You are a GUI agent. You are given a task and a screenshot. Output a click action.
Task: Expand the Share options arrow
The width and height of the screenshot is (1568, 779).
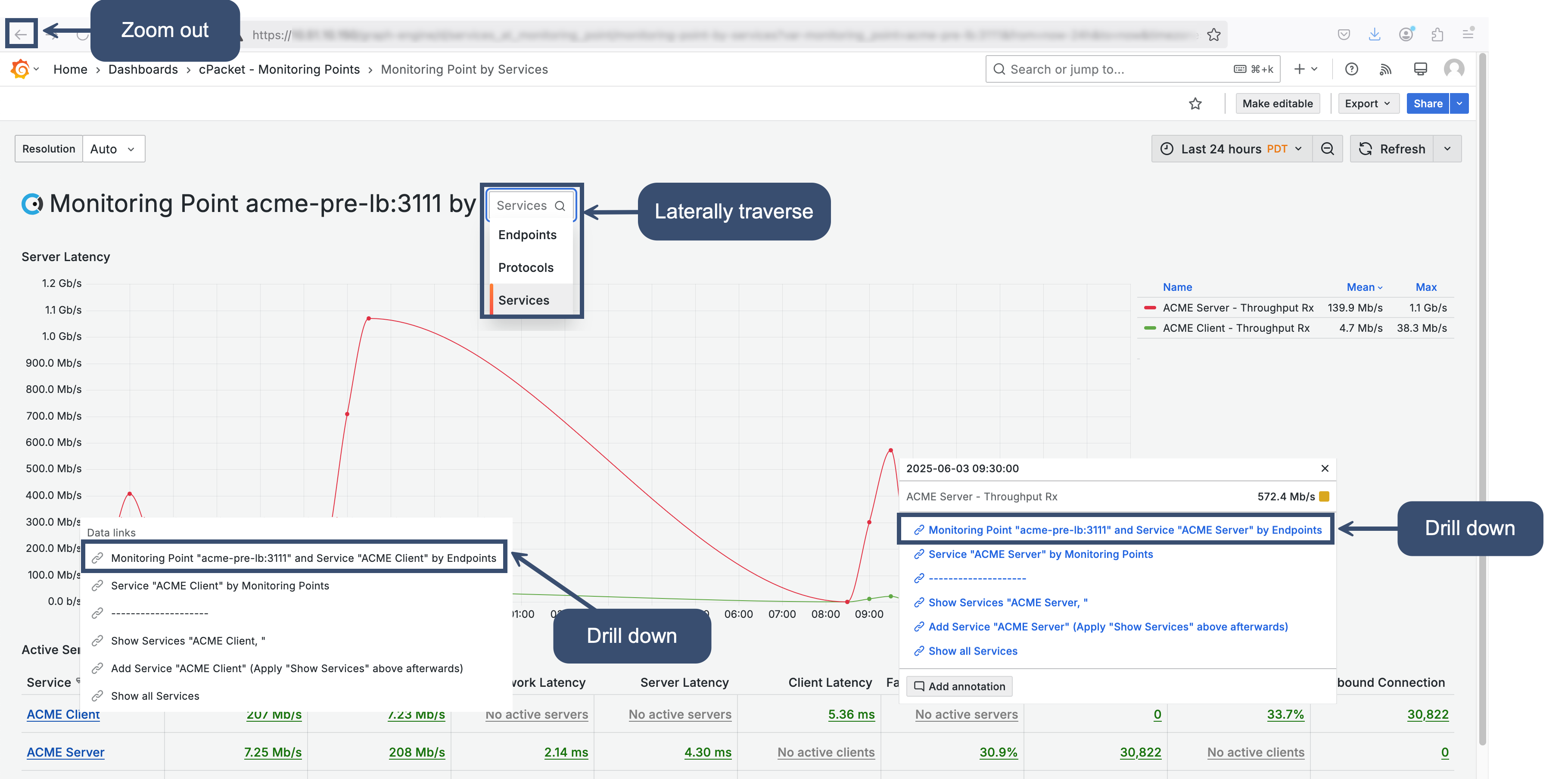pos(1459,103)
